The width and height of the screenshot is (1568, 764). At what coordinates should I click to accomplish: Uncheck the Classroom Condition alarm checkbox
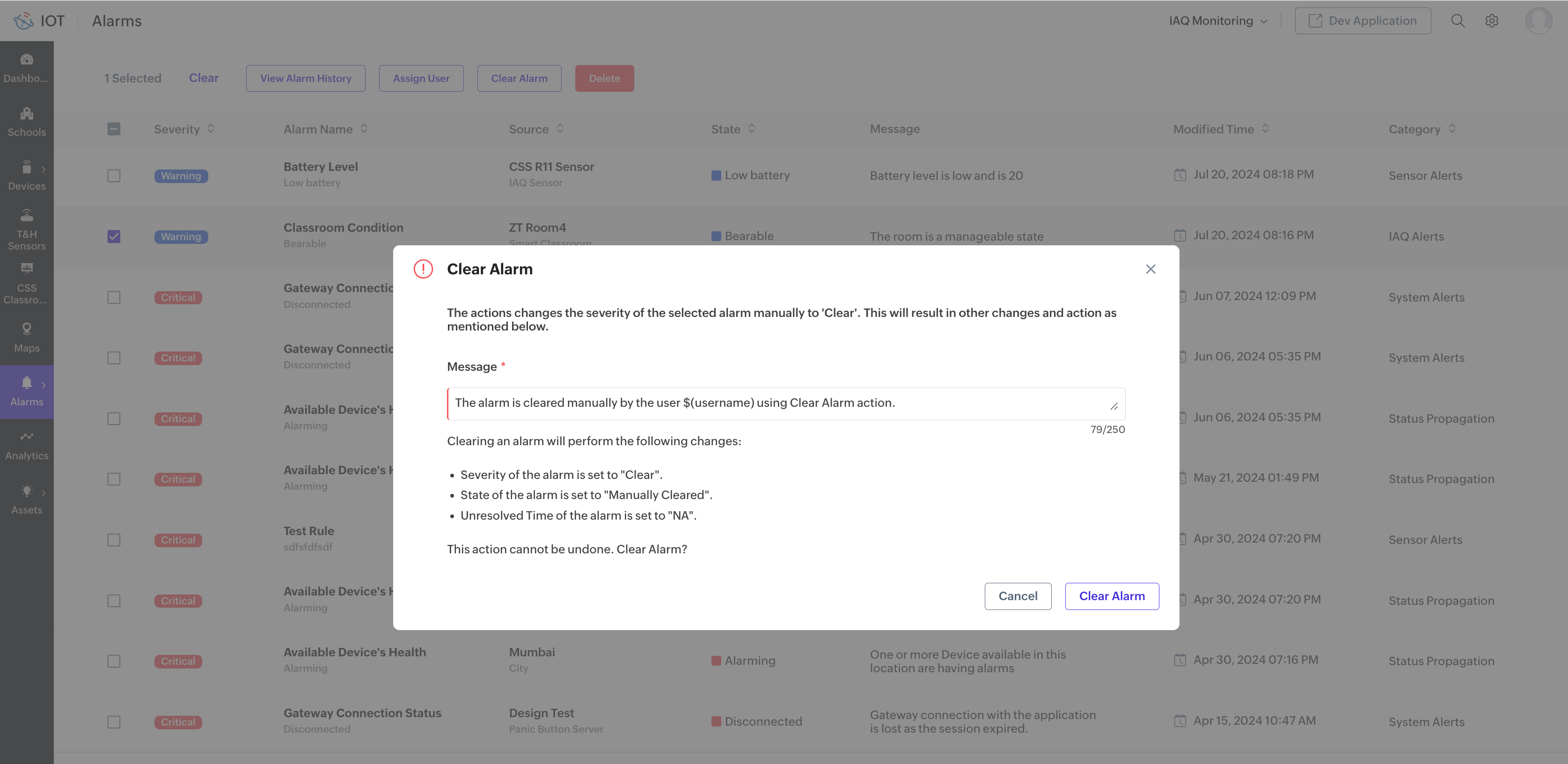pos(114,236)
